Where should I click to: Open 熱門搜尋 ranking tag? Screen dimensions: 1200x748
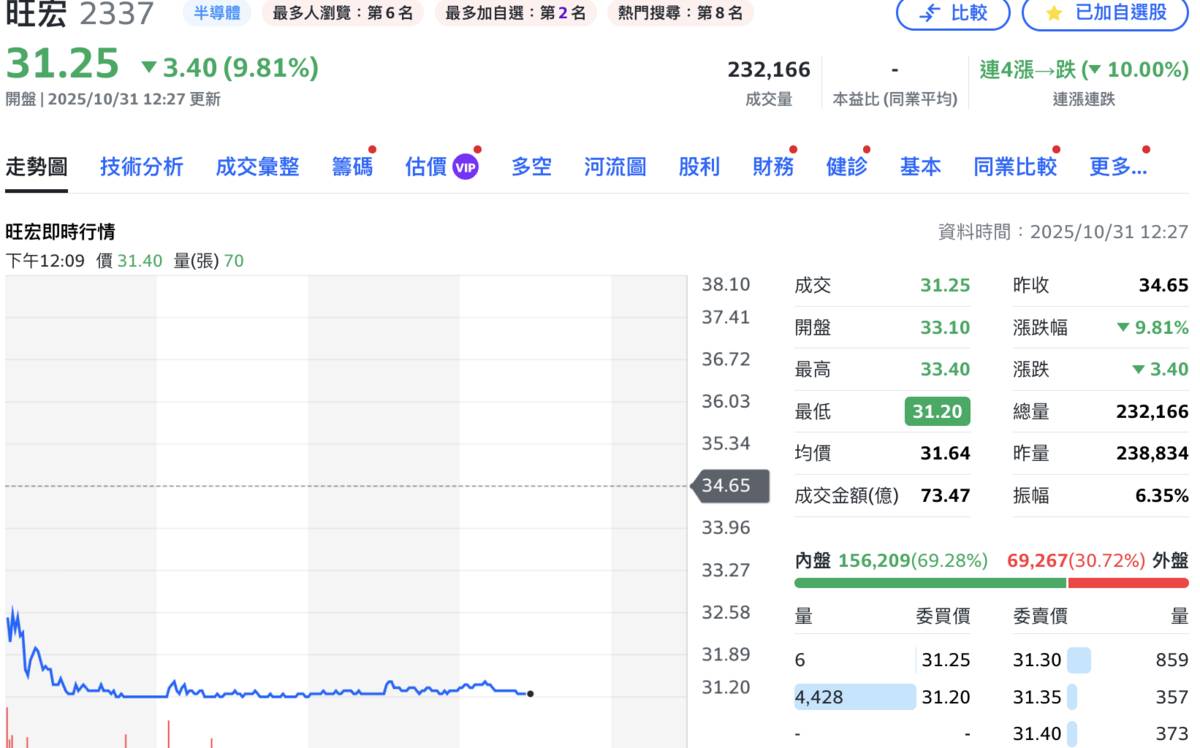coord(681,13)
